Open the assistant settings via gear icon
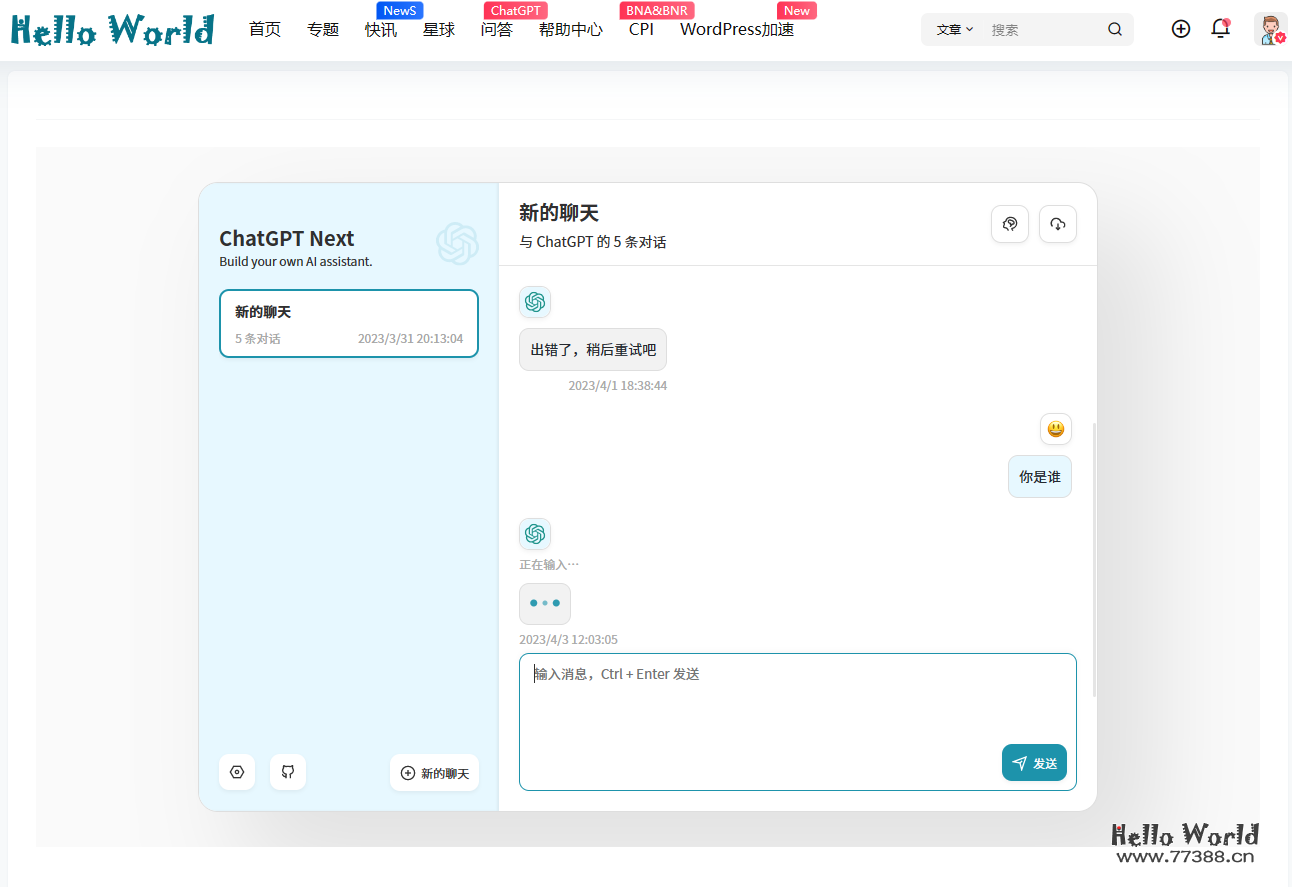 [237, 772]
